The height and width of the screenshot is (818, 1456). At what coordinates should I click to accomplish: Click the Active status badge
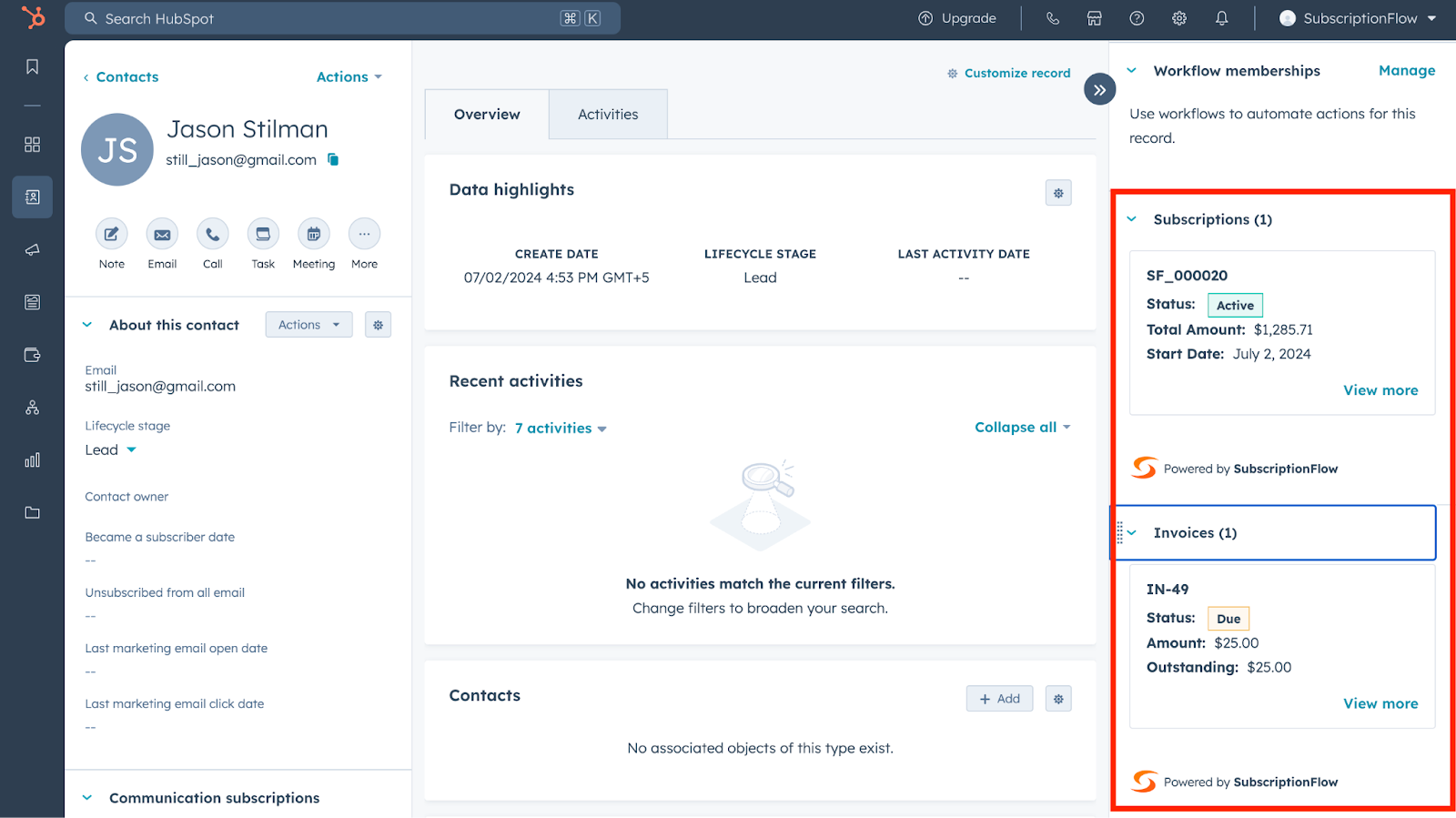point(1235,306)
